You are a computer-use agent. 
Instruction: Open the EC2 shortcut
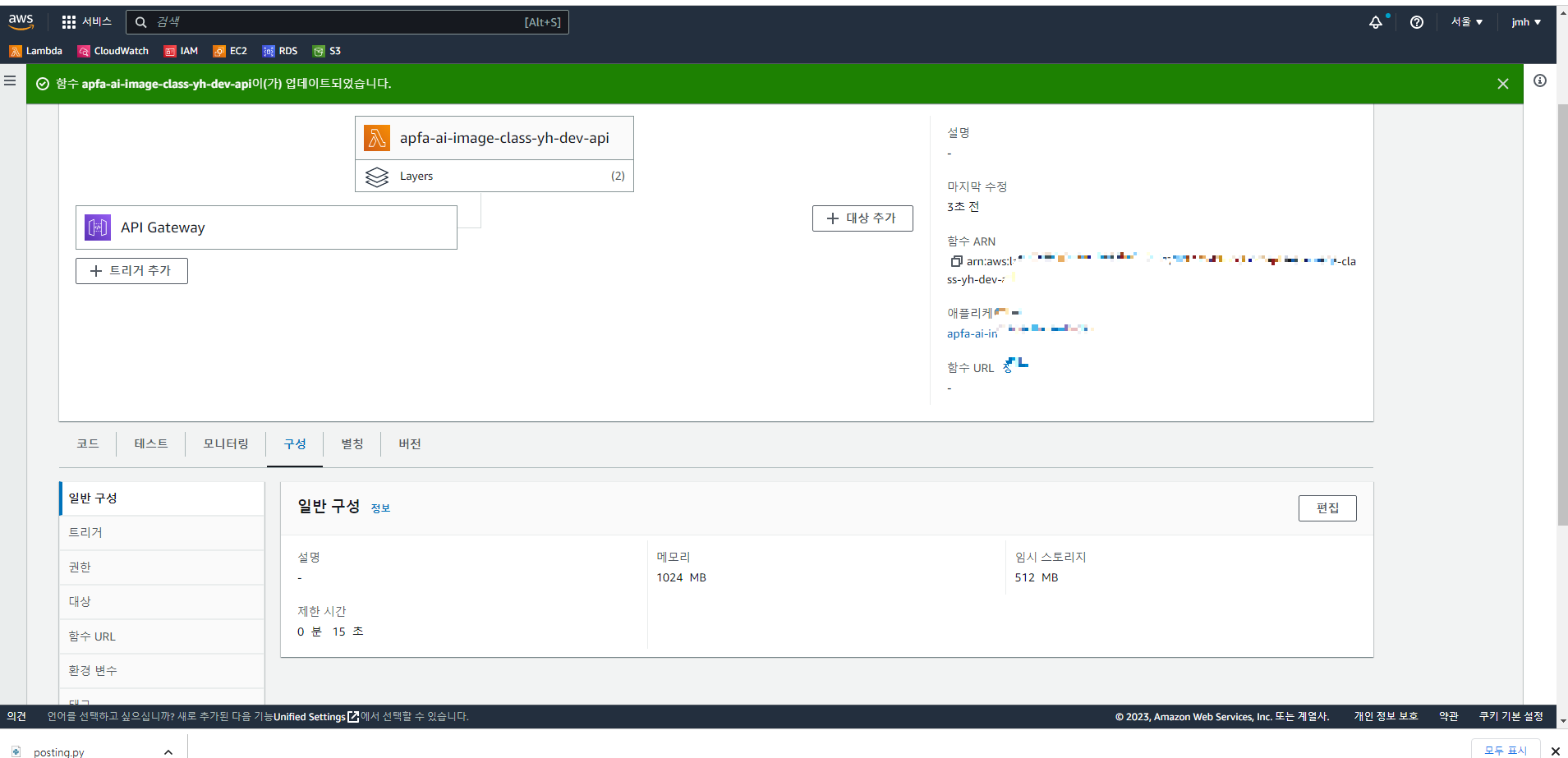230,51
